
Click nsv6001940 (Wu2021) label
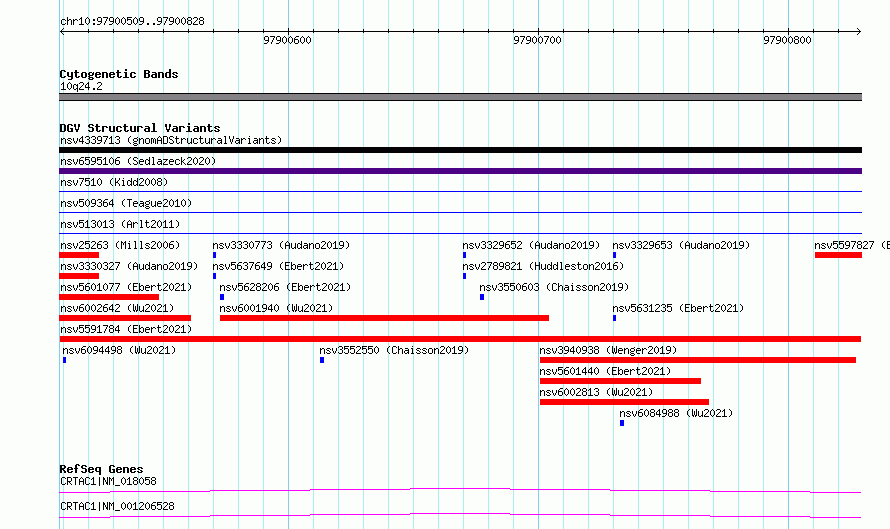[276, 308]
